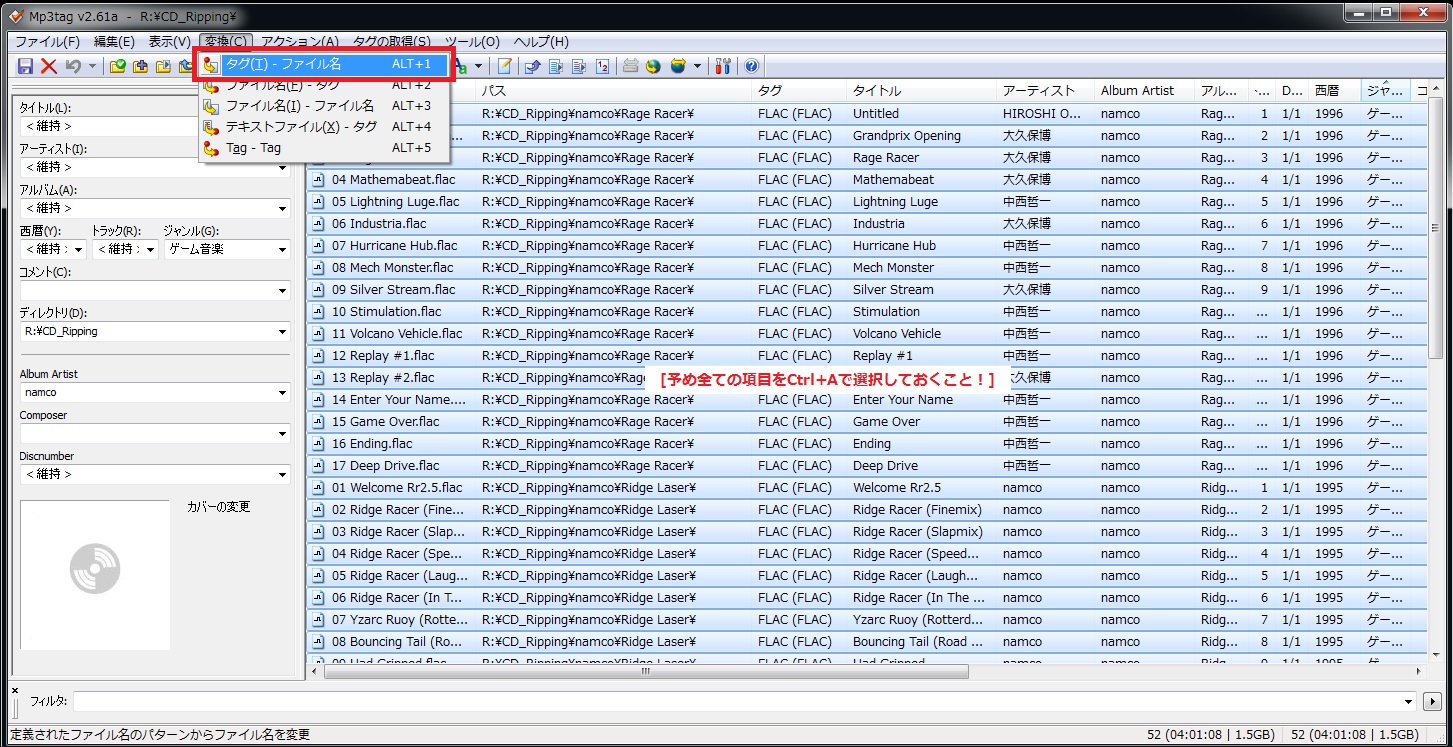Click the Deep Drive title cell

pyautogui.click(x=922, y=466)
